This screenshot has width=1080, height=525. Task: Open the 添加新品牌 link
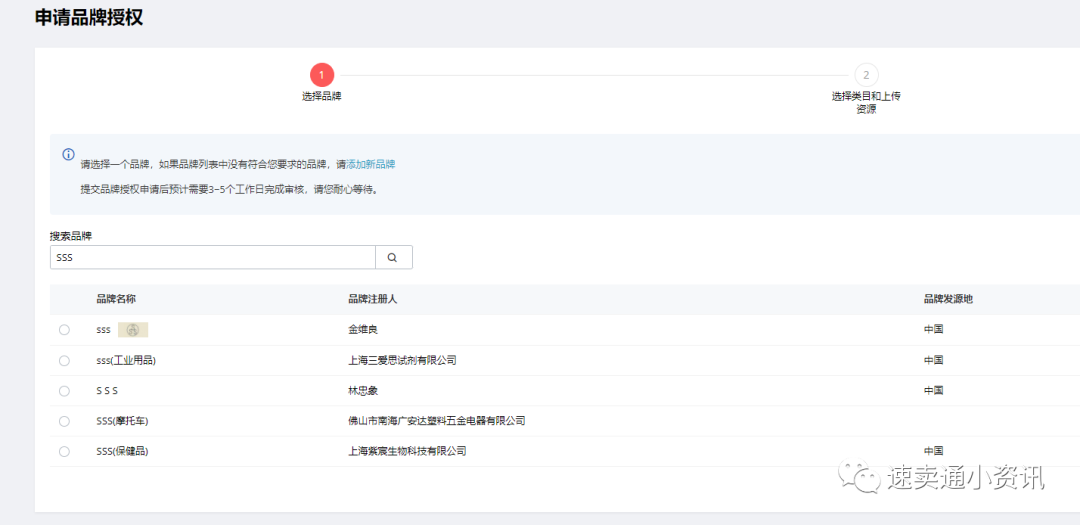pyautogui.click(x=370, y=164)
